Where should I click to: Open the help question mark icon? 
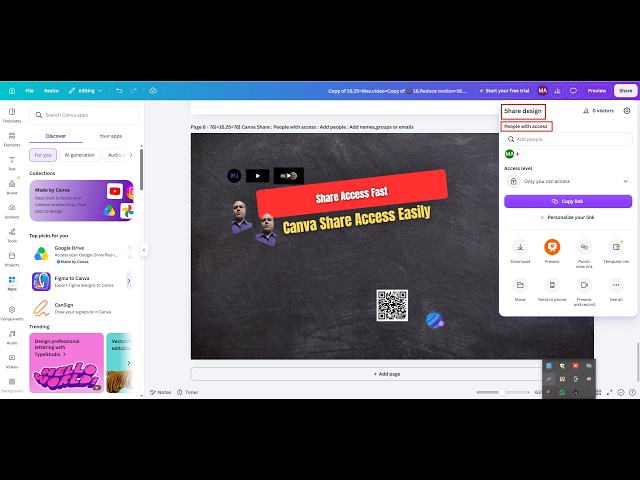pos(632,392)
